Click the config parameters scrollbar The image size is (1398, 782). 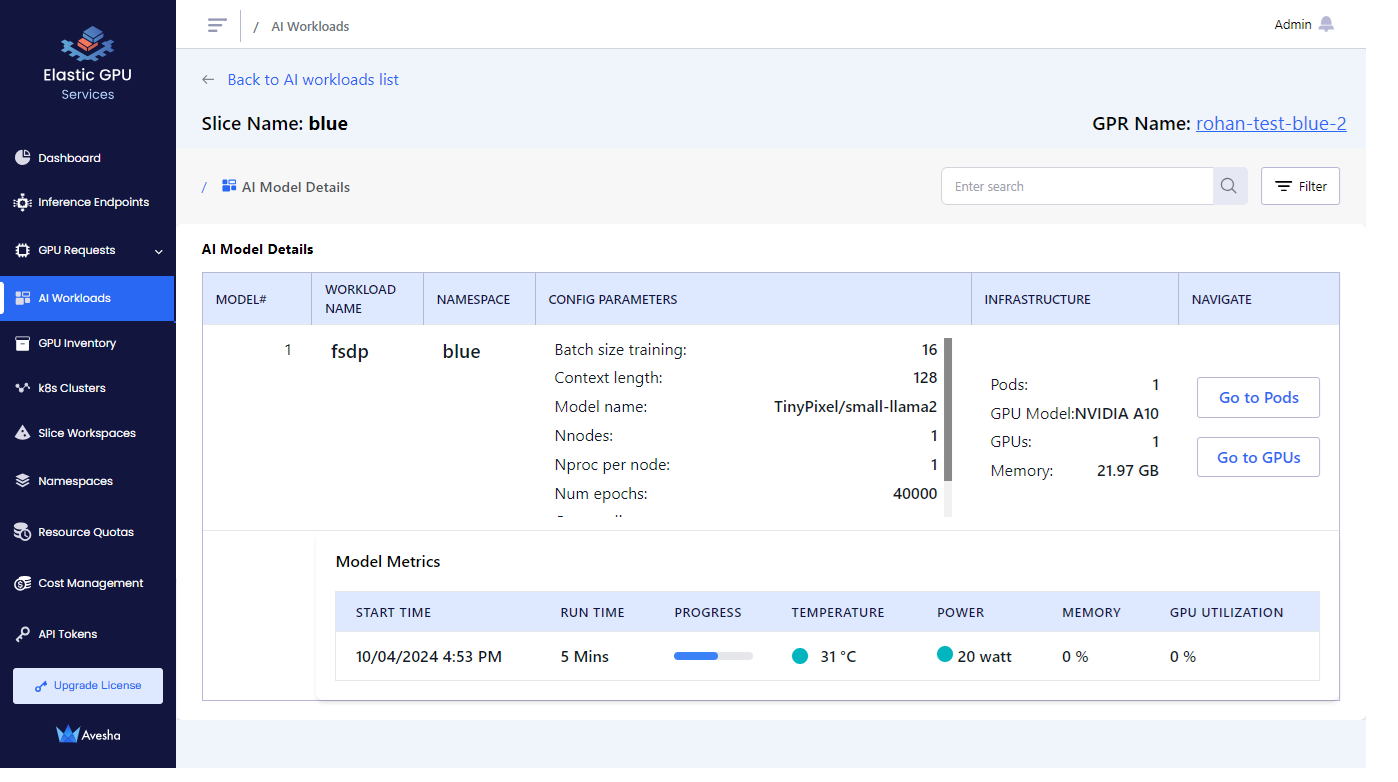coord(948,410)
